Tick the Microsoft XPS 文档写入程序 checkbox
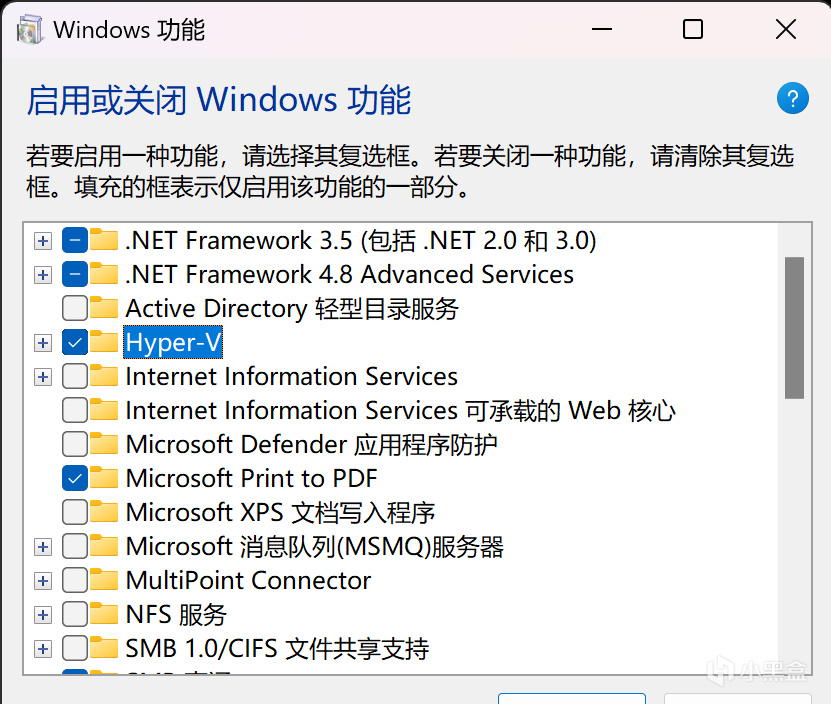 click(x=74, y=513)
